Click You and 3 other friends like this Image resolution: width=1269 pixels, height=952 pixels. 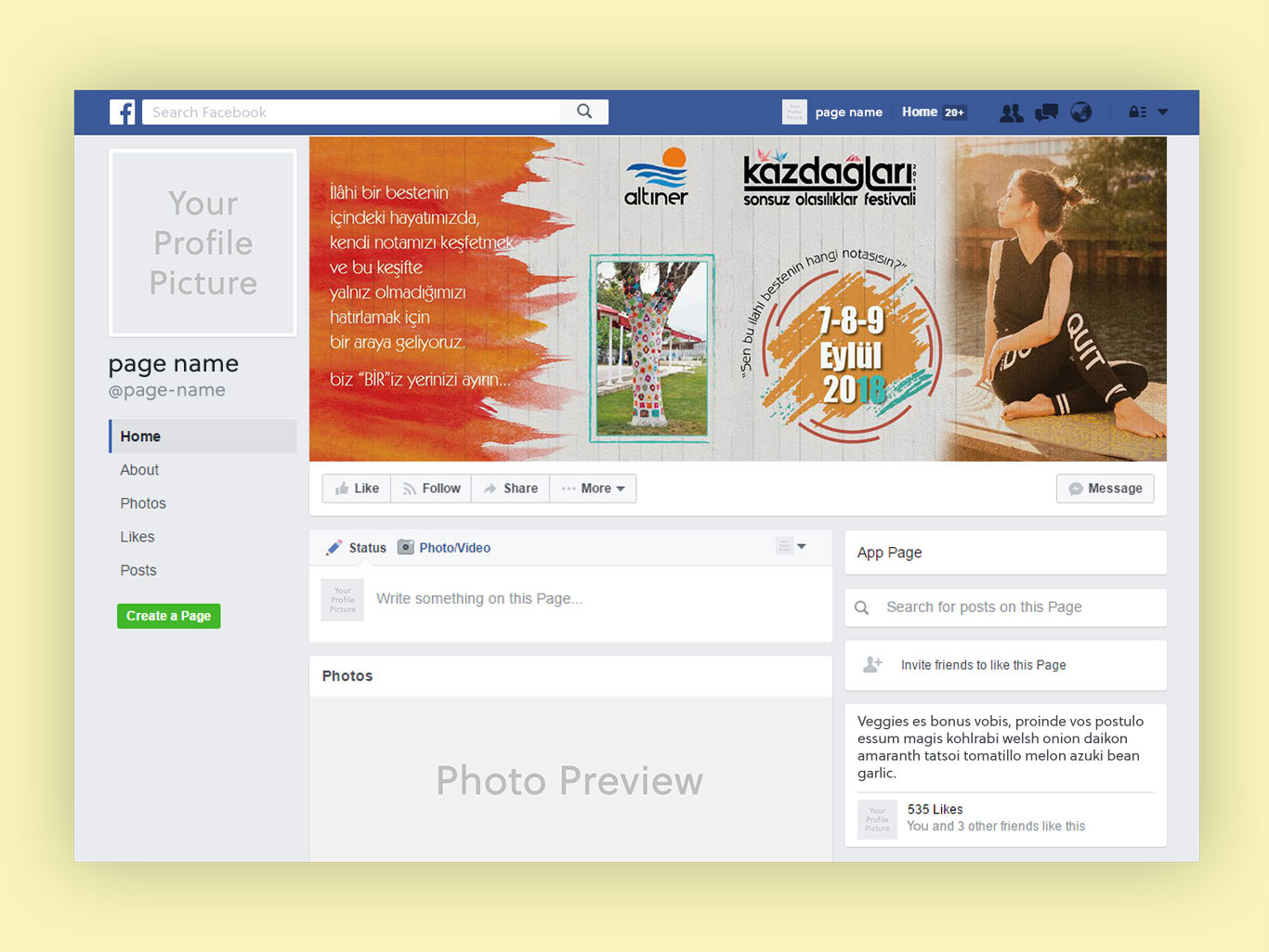tap(996, 826)
